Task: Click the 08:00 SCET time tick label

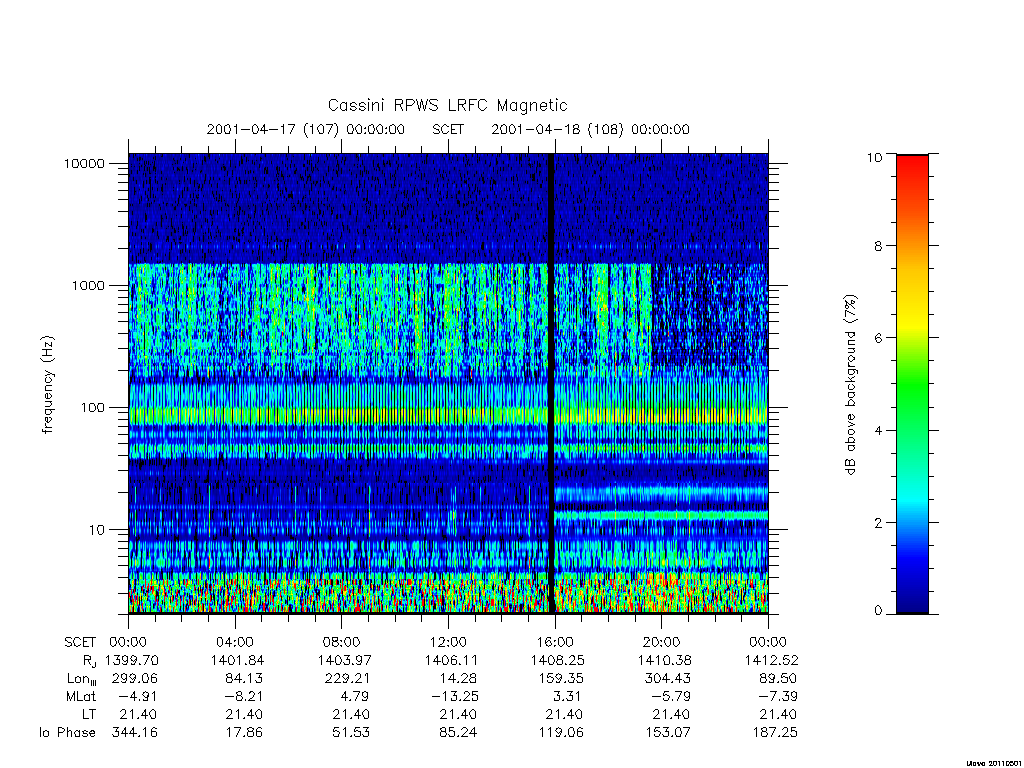Action: click(342, 642)
